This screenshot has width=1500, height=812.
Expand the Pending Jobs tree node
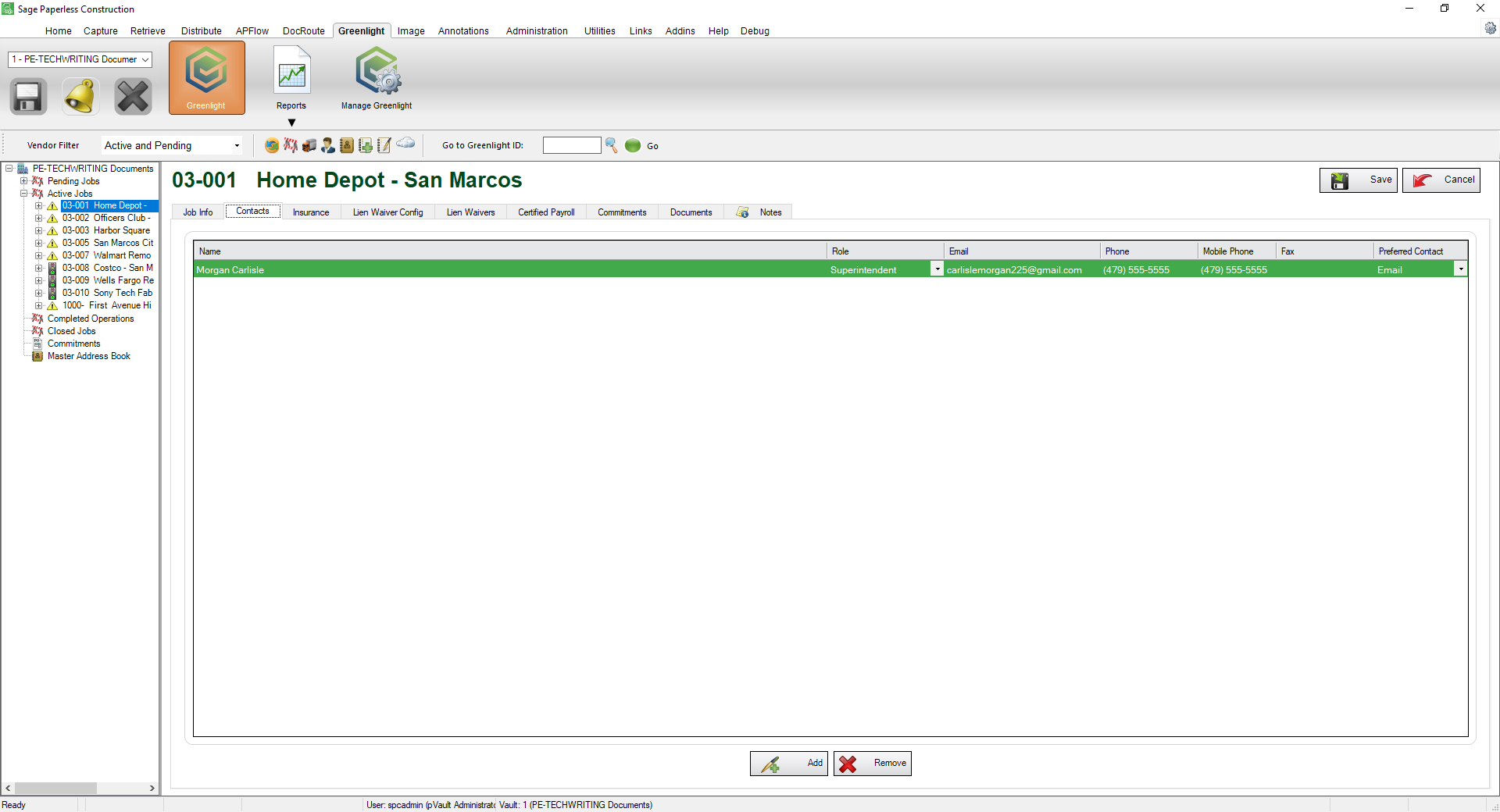coord(23,181)
